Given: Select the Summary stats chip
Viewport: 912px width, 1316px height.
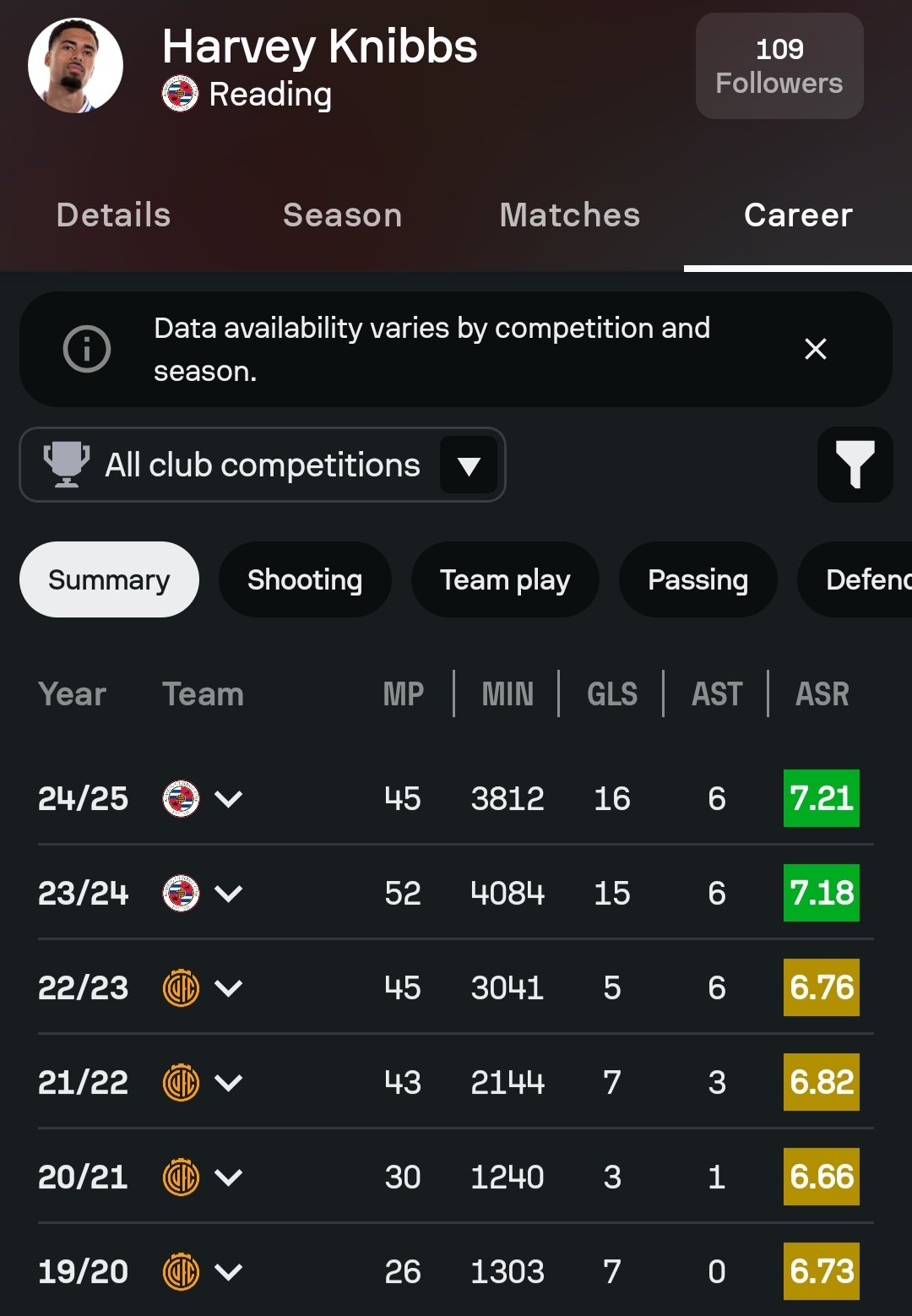Looking at the screenshot, I should point(109,579).
